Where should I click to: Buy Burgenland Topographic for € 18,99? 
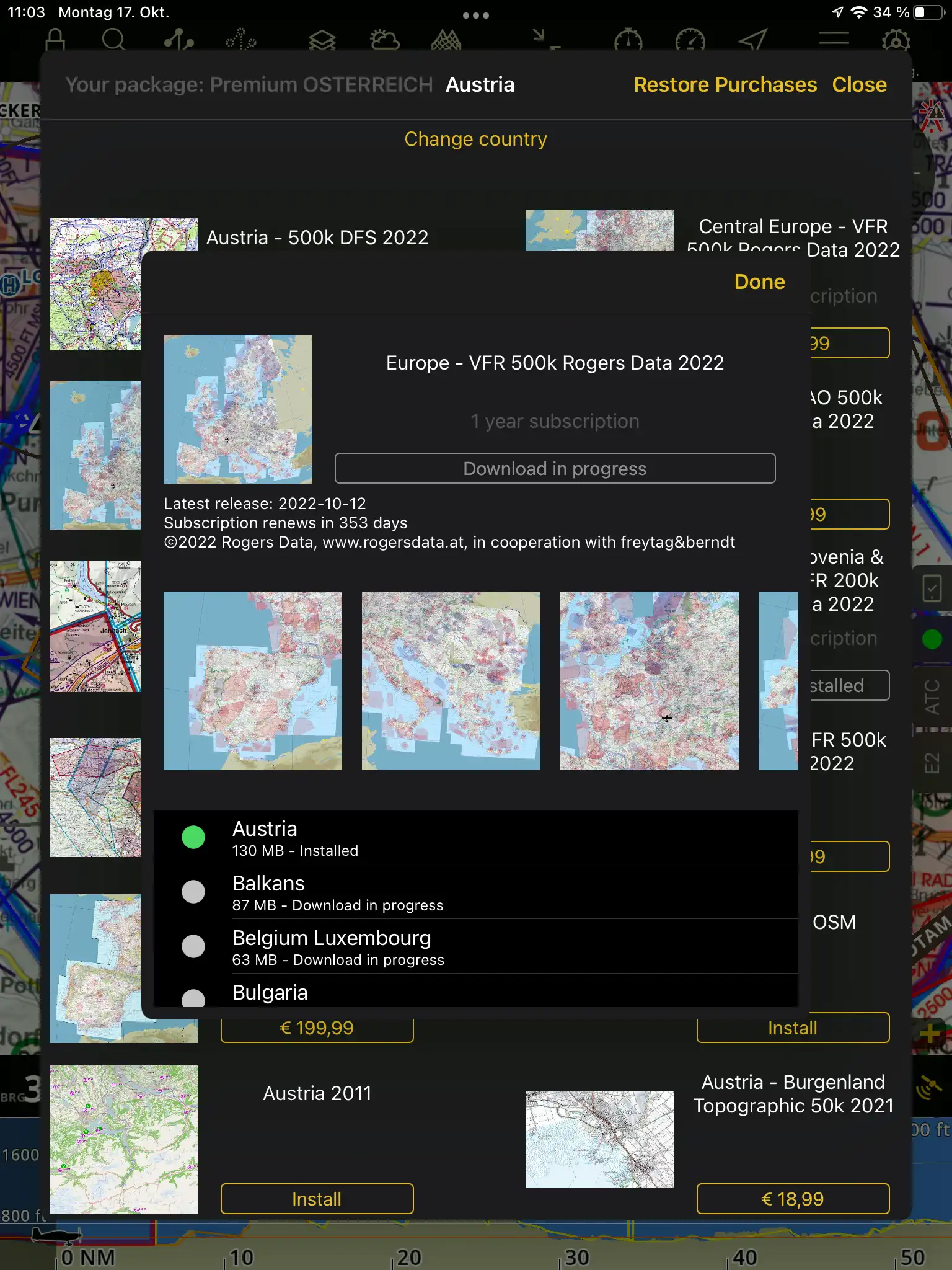793,1199
